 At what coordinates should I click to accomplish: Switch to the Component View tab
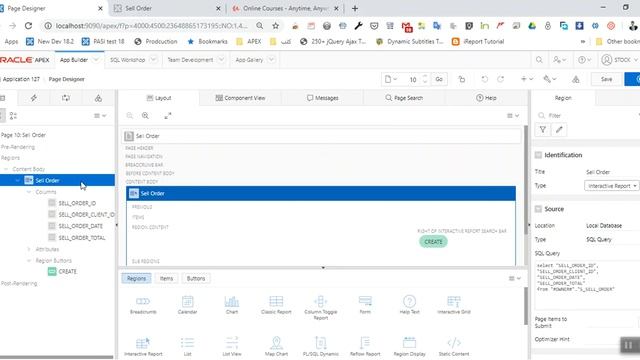point(240,98)
